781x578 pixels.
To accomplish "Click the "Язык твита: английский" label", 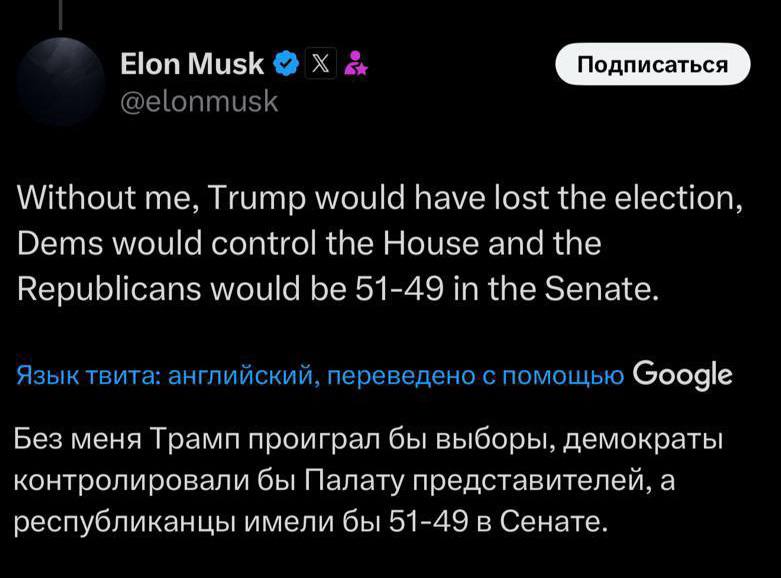I will [166, 376].
